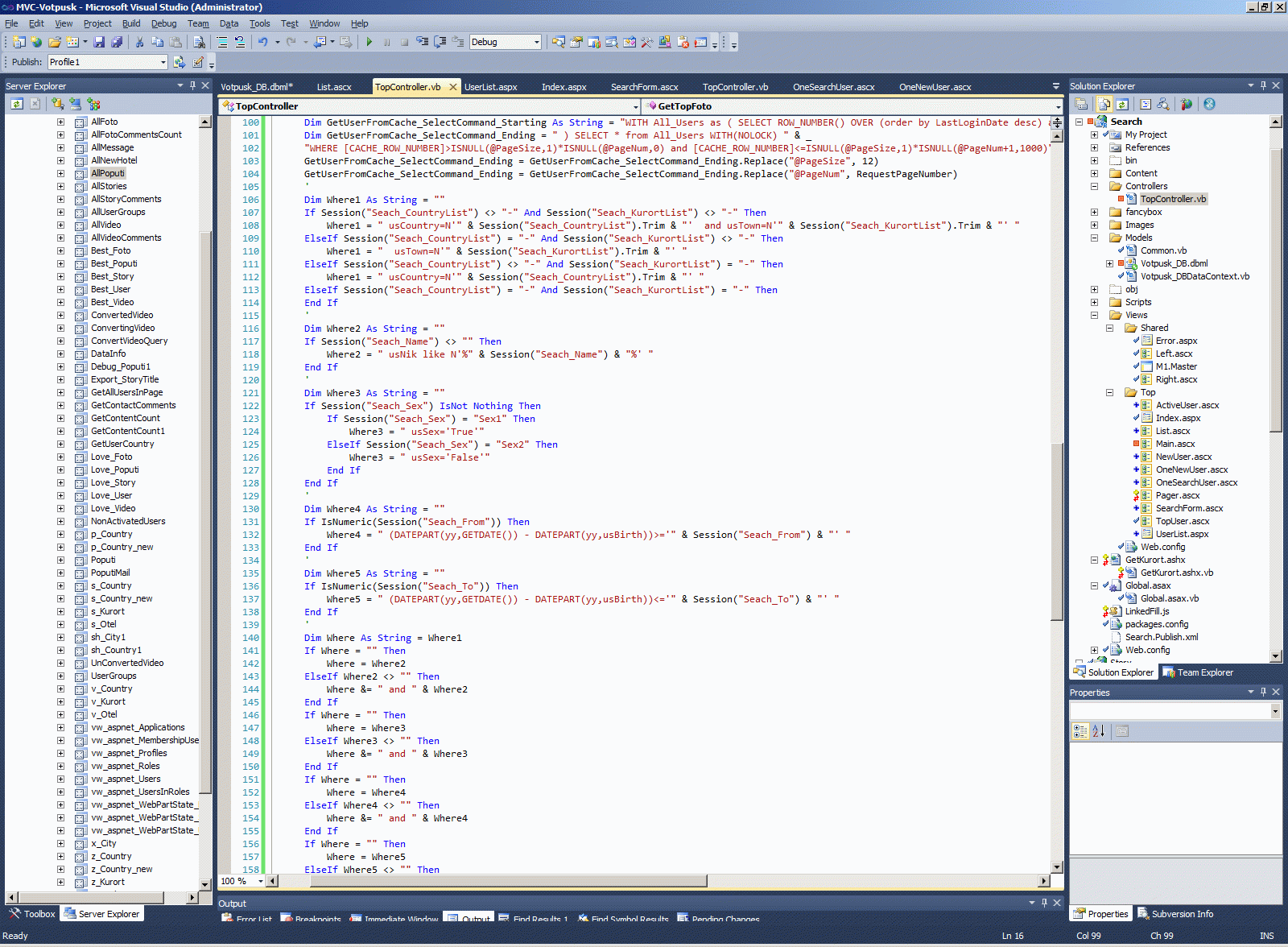1288x947 pixels.
Task: Open the Publish Profile1 dropdown
Action: [163, 62]
